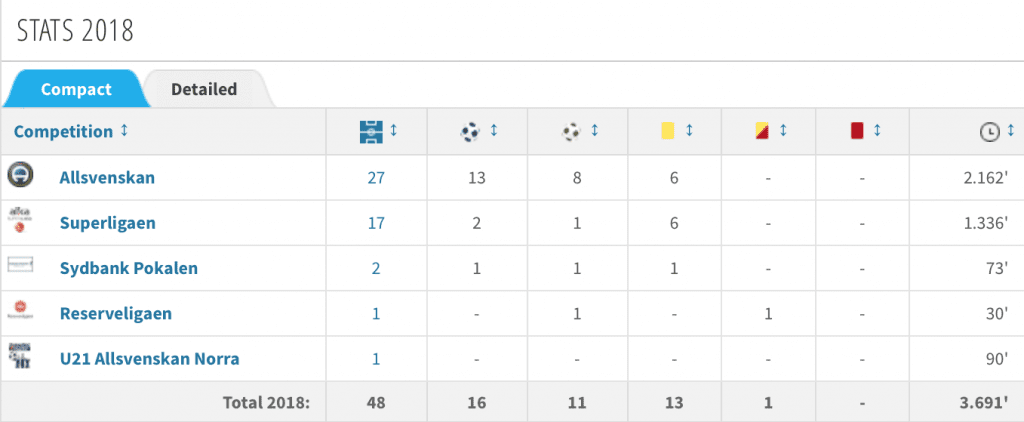Screen dimensions: 1024x422
Task: Sort by minutes played using its arrow
Action: point(1011,131)
